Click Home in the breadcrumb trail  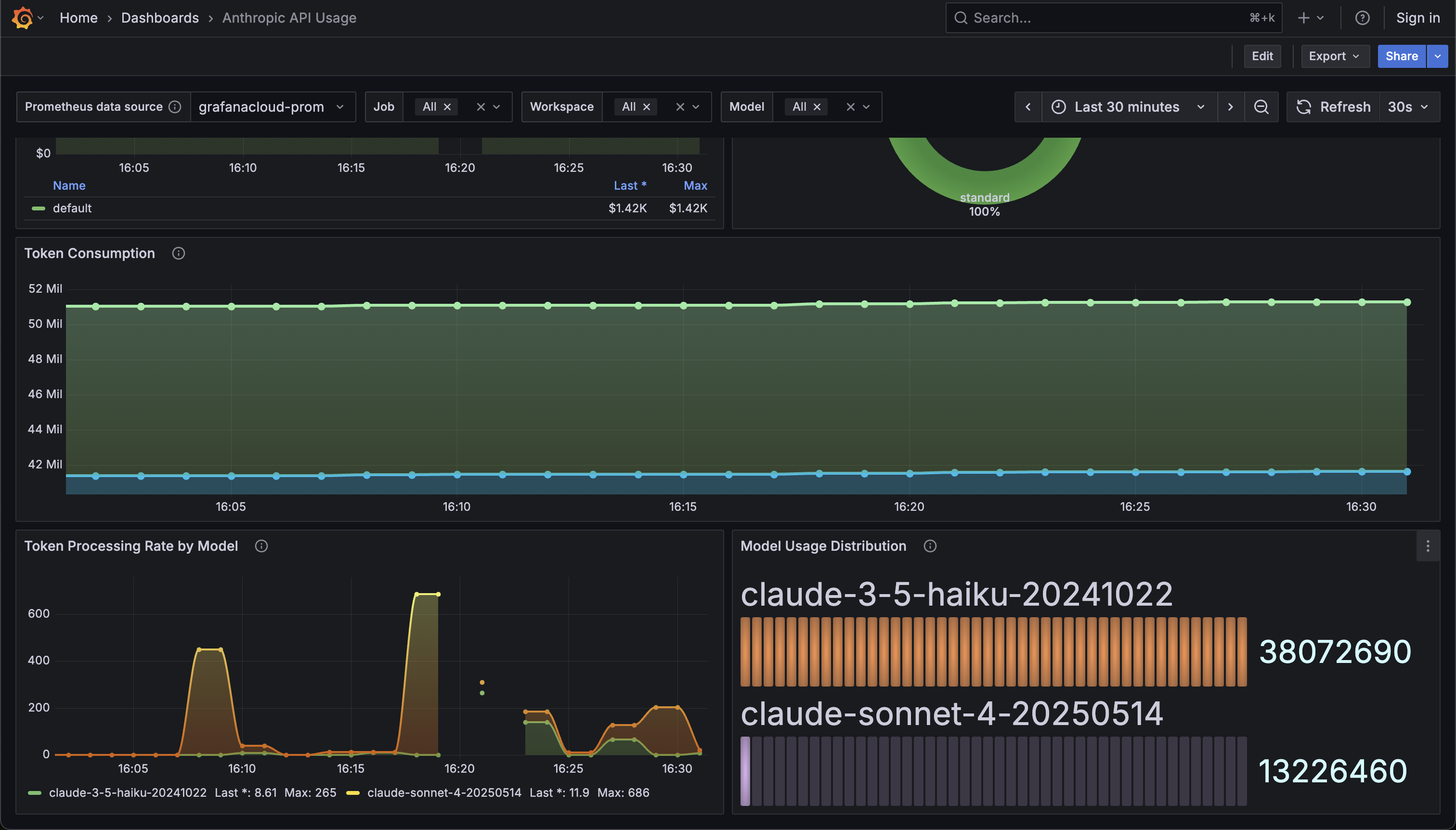78,18
